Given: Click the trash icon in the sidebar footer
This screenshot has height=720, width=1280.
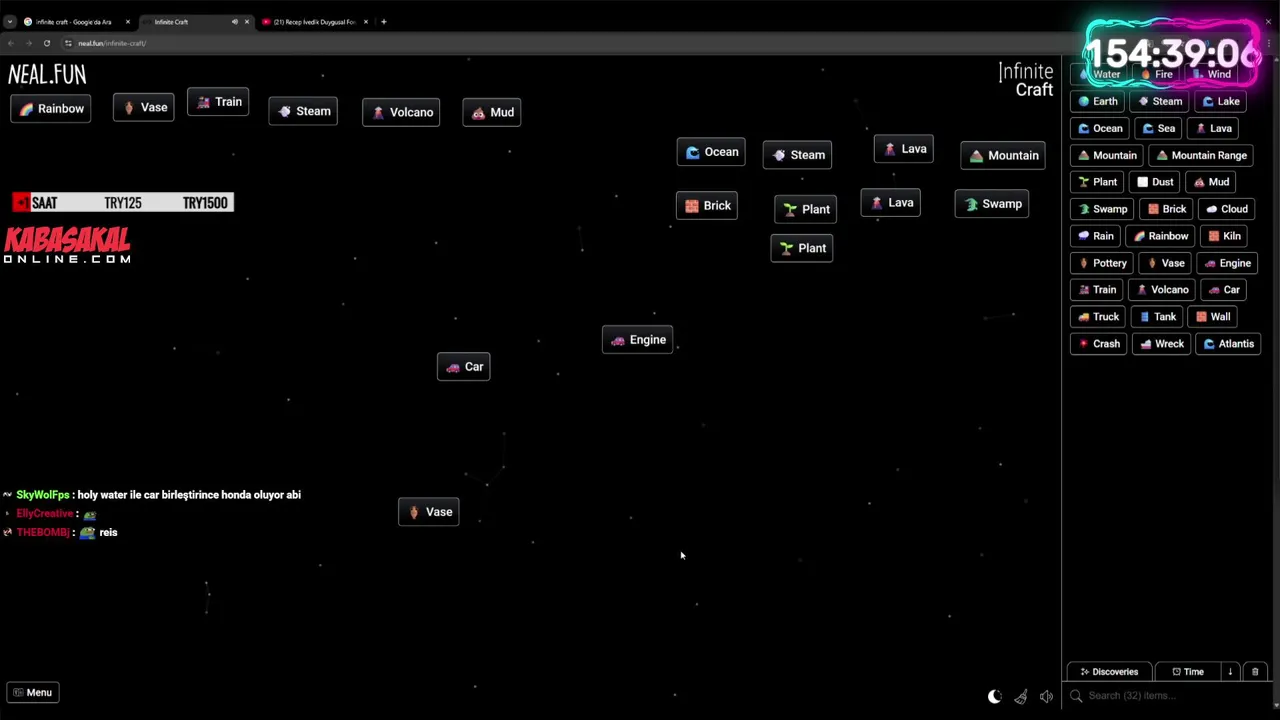Looking at the screenshot, I should click(x=1255, y=672).
